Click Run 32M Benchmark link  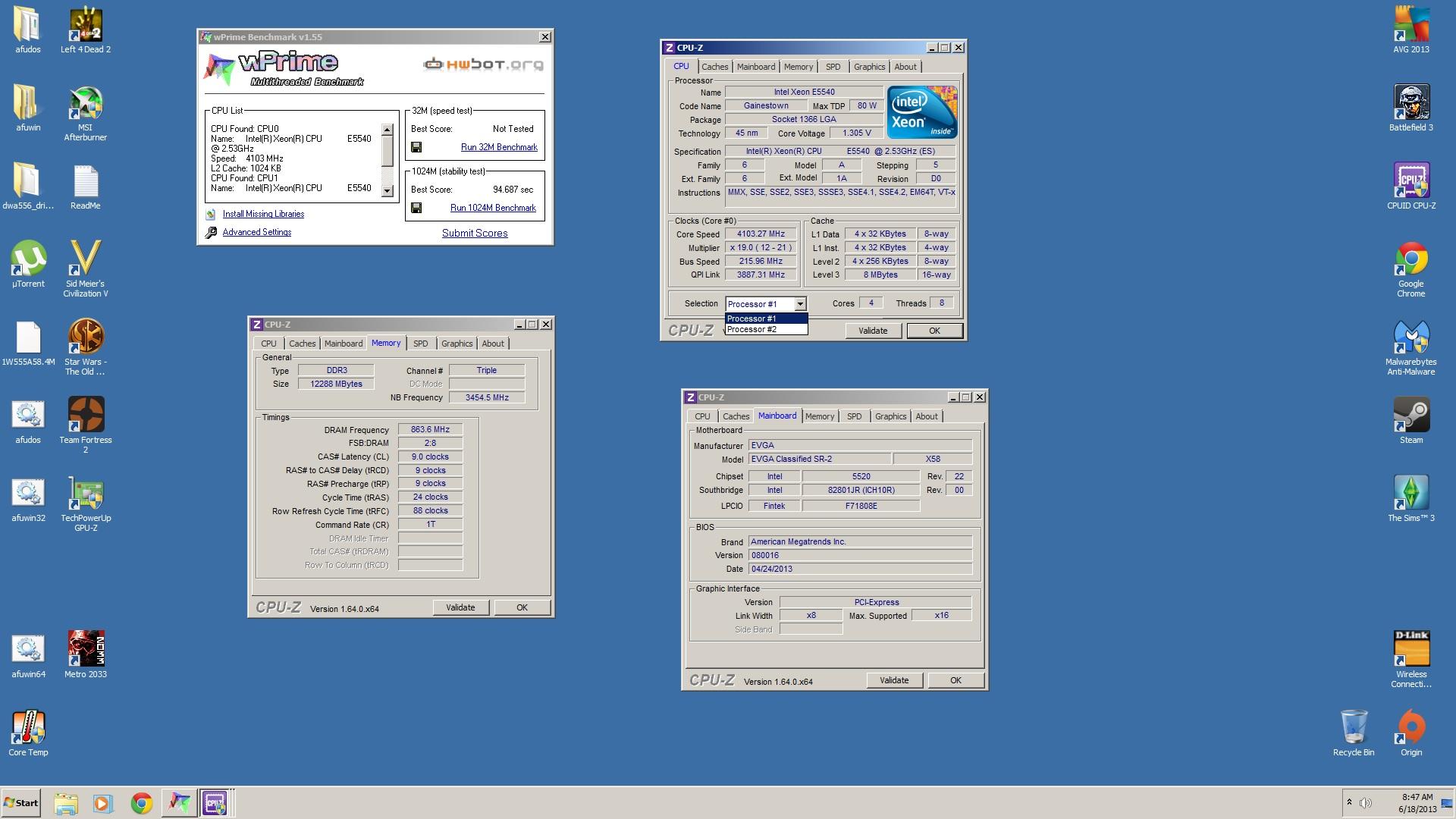[499, 147]
